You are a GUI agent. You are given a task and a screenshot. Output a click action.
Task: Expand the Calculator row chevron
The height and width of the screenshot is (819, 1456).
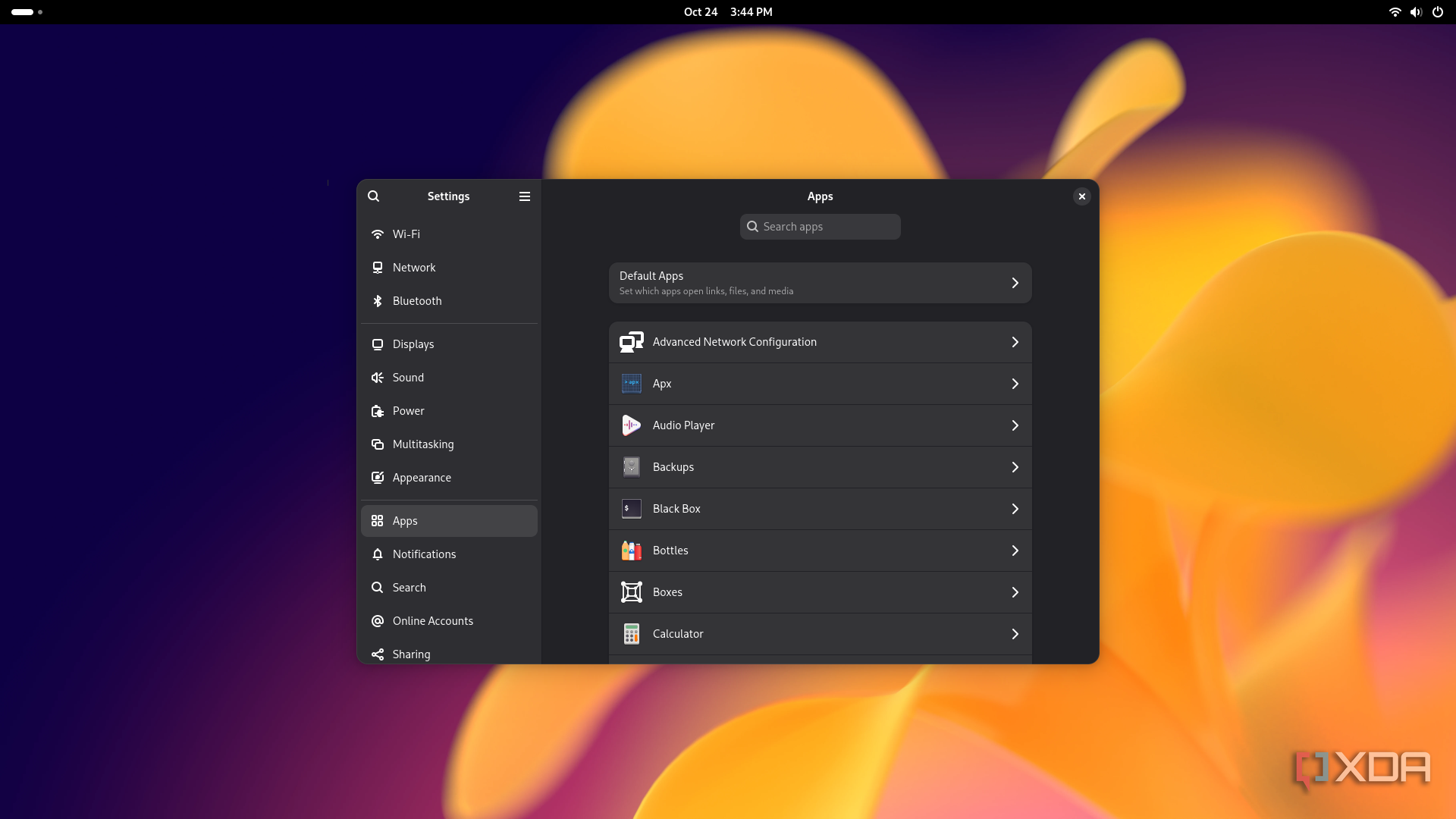pos(1015,634)
